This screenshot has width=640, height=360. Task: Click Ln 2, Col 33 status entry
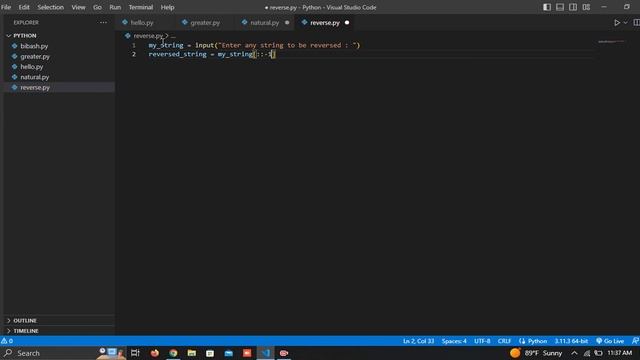418,341
